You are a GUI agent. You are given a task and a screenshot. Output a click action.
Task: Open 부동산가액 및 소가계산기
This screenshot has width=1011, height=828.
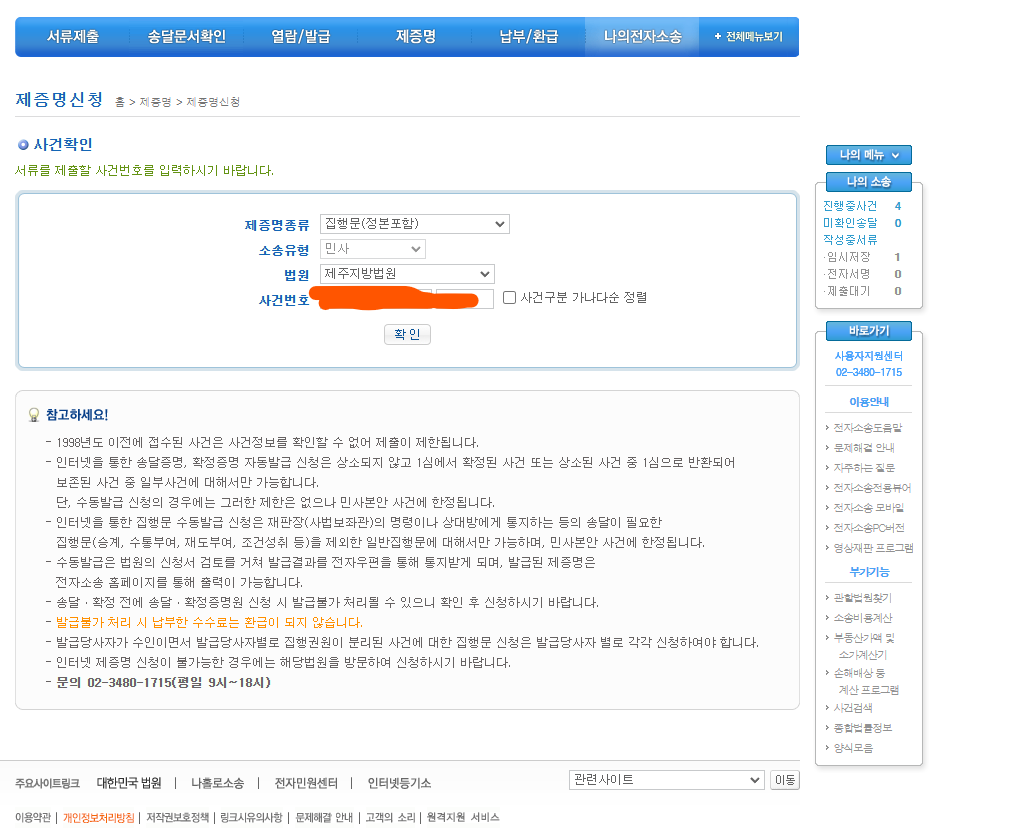863,646
